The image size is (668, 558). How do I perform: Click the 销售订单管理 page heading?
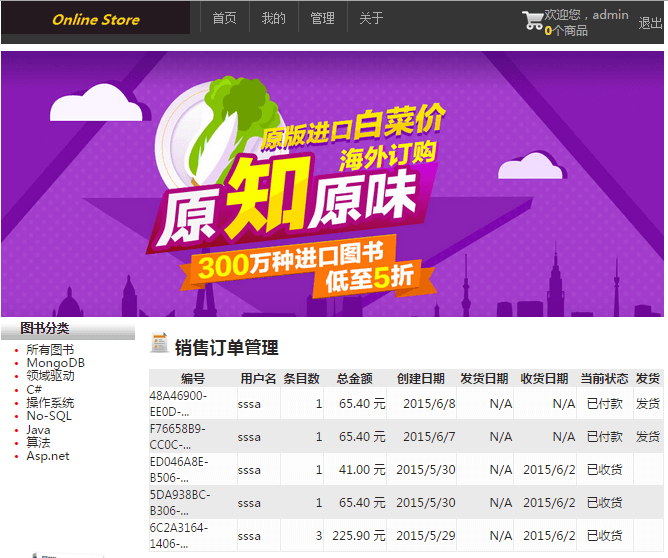(x=227, y=347)
